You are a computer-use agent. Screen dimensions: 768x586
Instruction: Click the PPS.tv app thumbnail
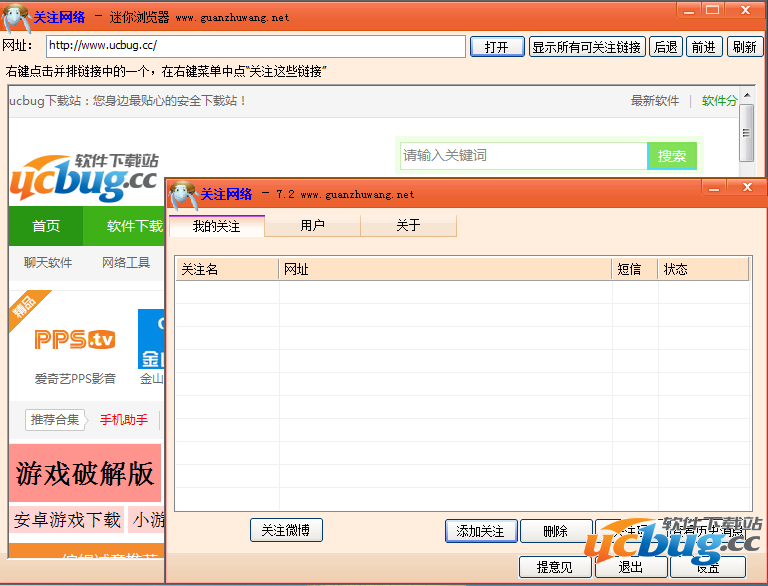tap(75, 339)
